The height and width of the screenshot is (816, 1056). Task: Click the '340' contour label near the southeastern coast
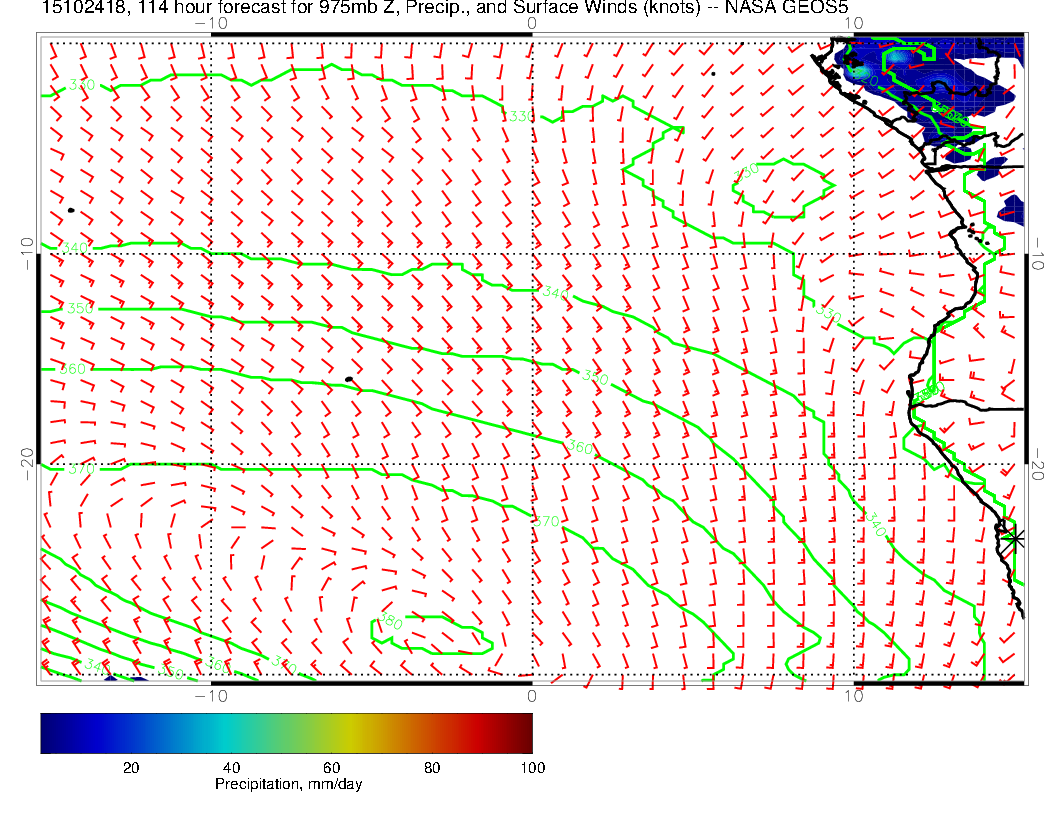click(x=874, y=524)
